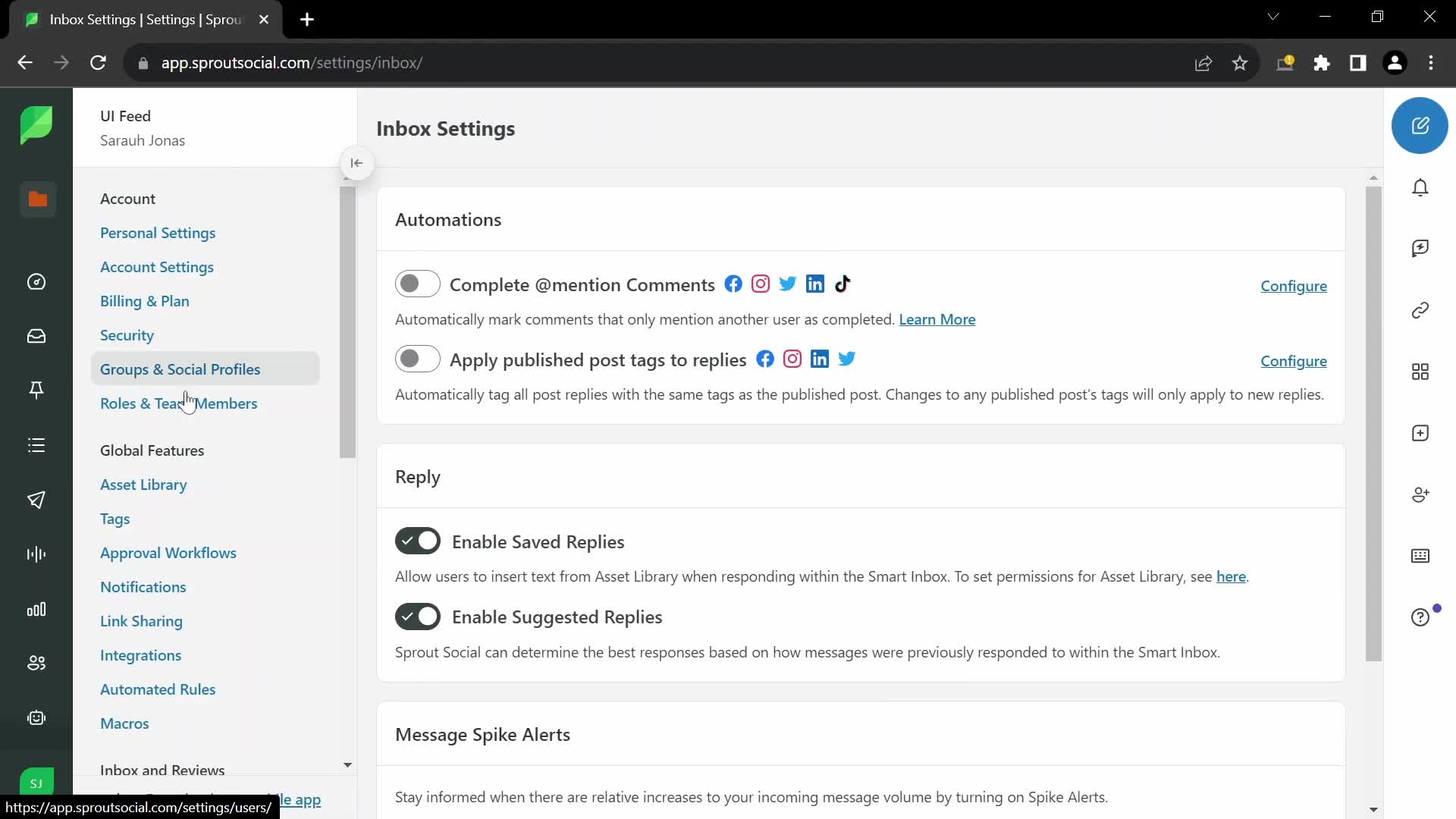Image resolution: width=1456 pixels, height=819 pixels.
Task: Select the notifications bell icon
Action: 1421,187
